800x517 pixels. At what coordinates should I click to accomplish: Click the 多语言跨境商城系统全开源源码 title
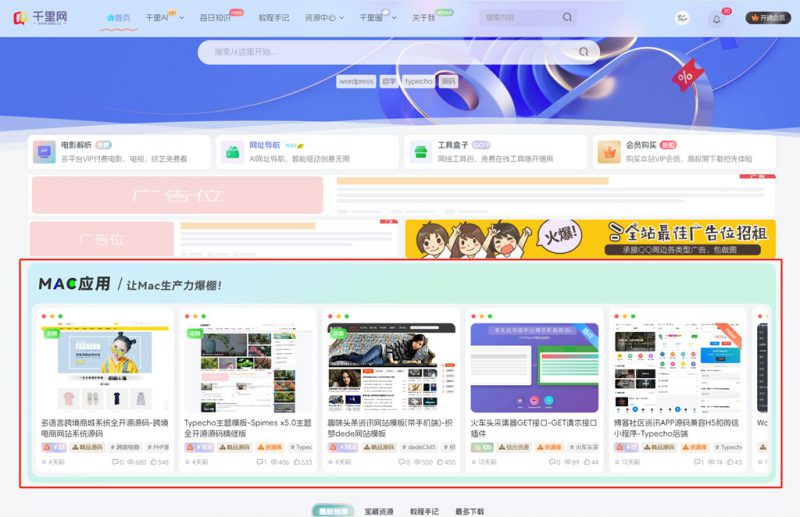click(105, 428)
